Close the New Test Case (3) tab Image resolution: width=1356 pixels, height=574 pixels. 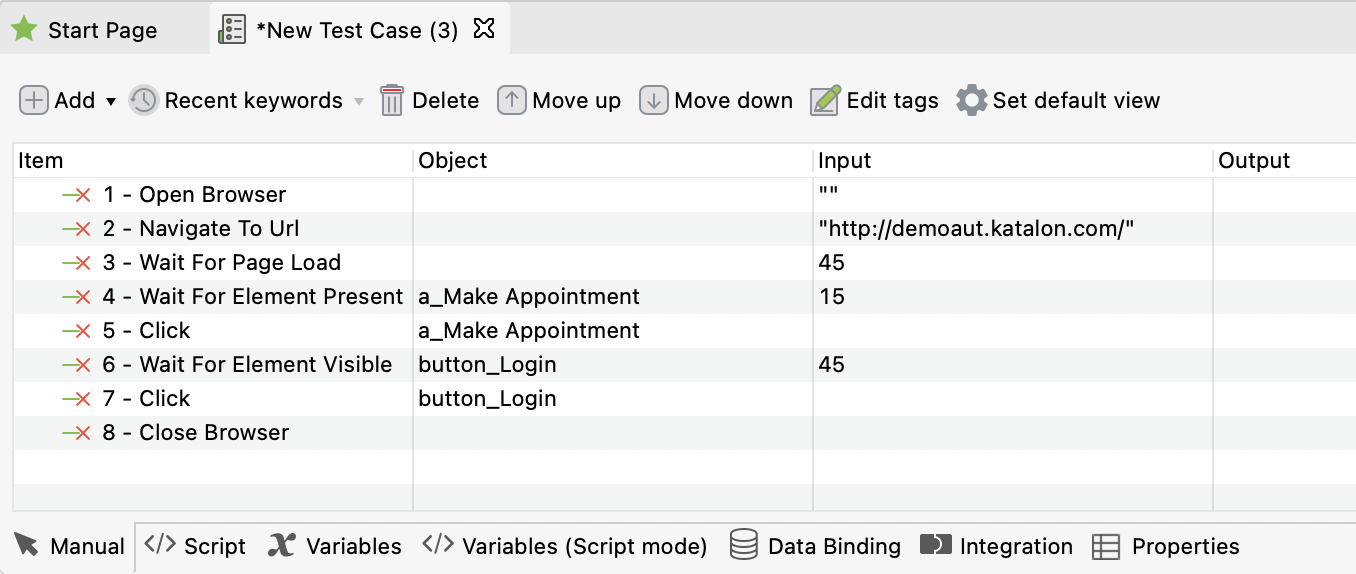(484, 29)
